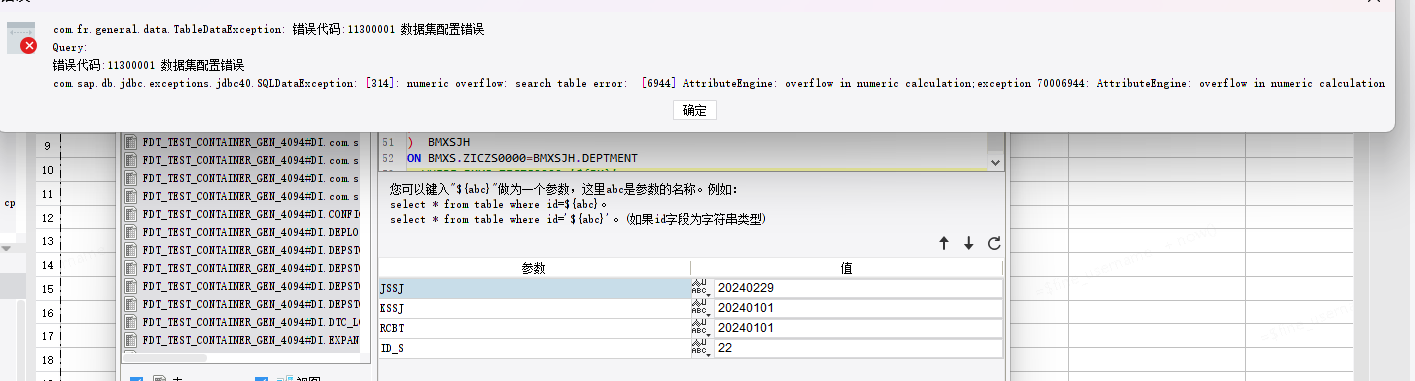Click the RCBT value field 20240101
The width and height of the screenshot is (1415, 381).
[857, 328]
